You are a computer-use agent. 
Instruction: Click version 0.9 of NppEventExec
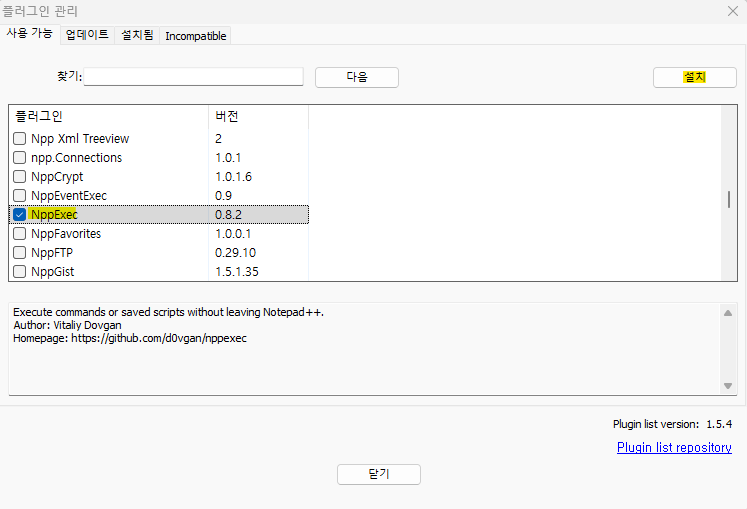(223, 195)
